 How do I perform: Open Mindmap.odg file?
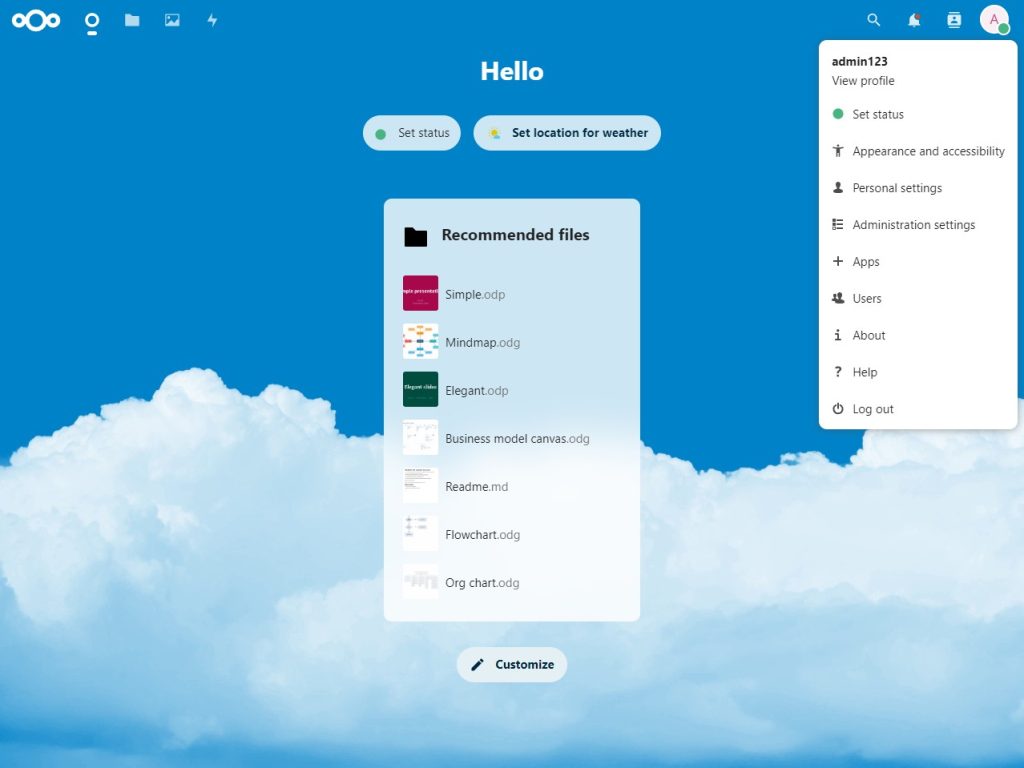511,342
